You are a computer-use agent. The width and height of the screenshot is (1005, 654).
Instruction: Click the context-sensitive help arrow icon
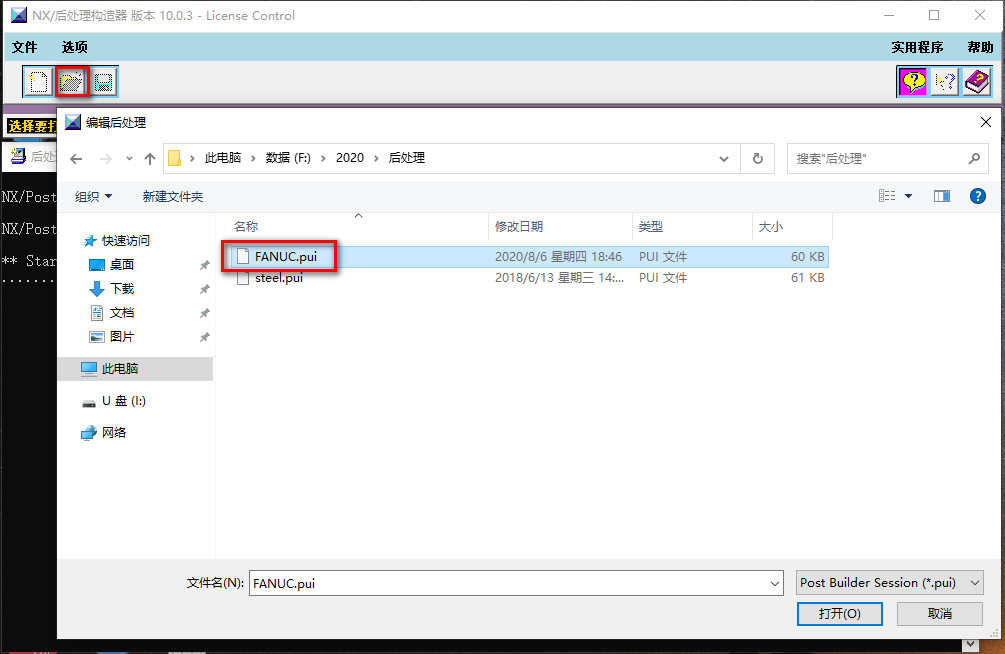[x=944, y=82]
